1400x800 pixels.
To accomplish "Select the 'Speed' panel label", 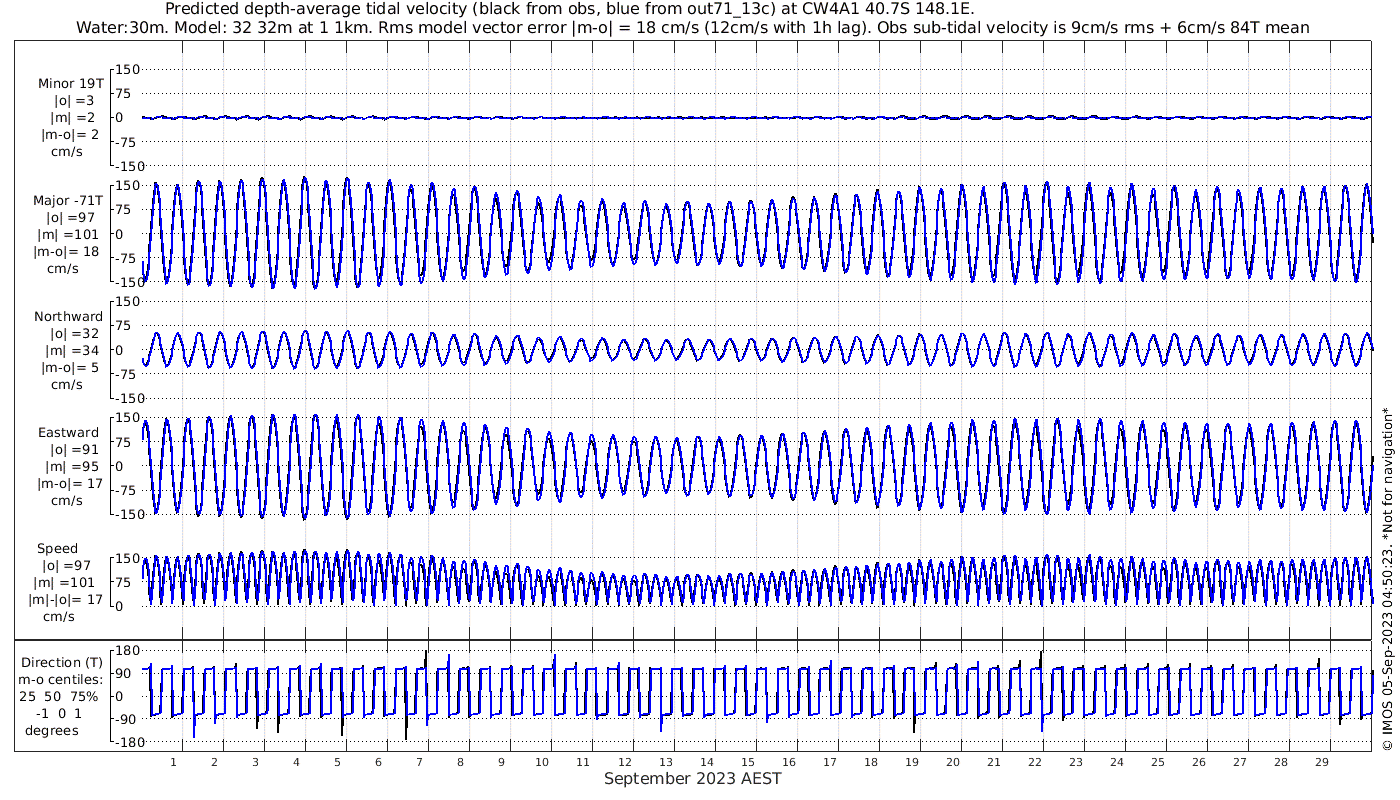I will tap(58, 549).
